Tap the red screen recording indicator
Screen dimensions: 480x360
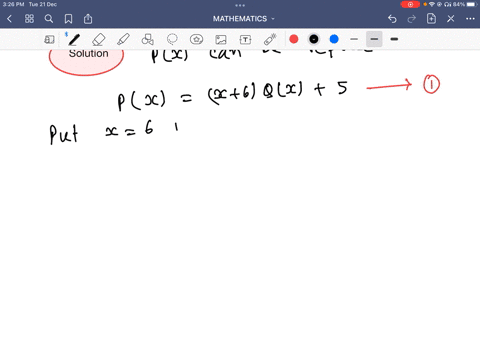(410, 4)
